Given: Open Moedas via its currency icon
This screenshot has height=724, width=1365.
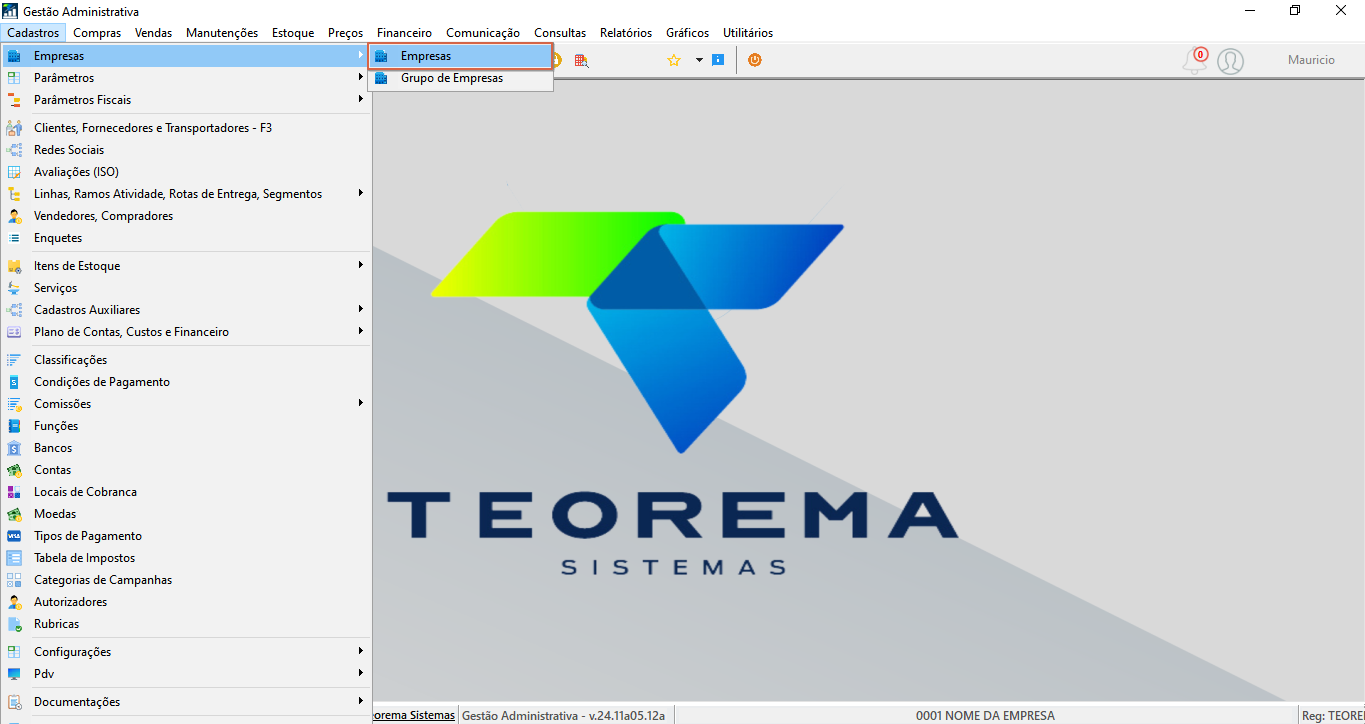Looking at the screenshot, I should (14, 514).
